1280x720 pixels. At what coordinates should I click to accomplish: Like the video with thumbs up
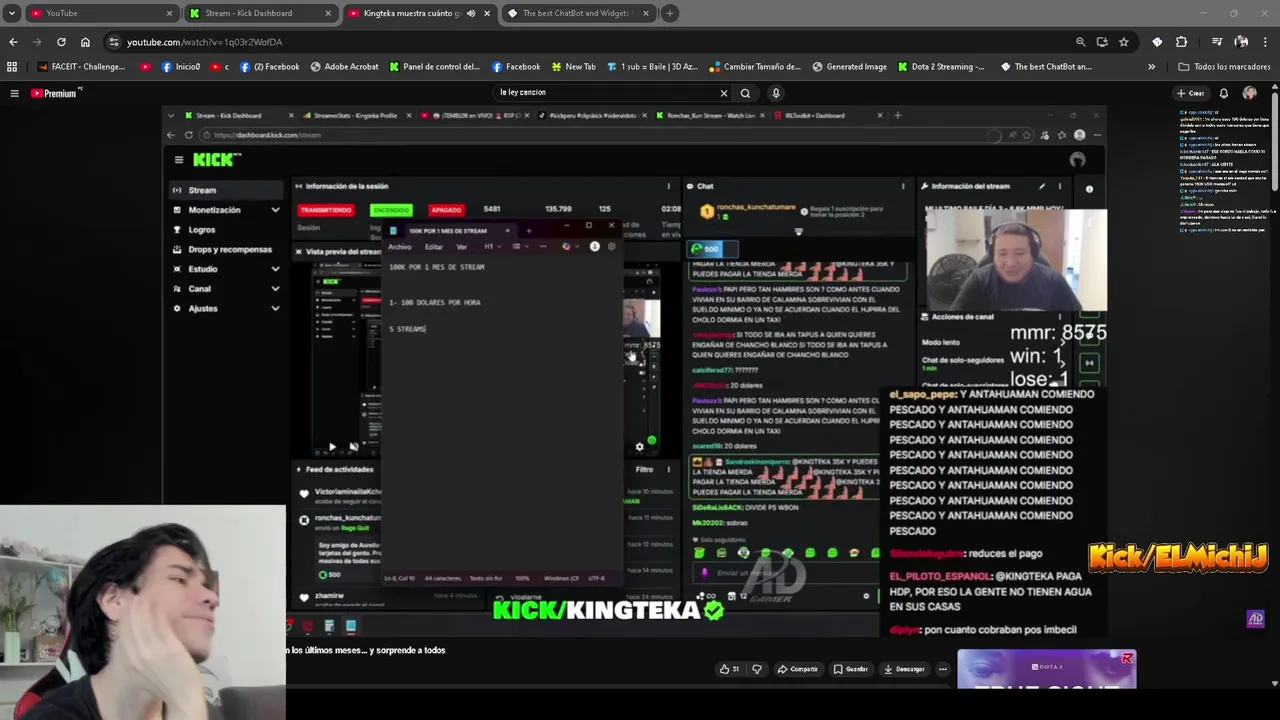(730, 669)
